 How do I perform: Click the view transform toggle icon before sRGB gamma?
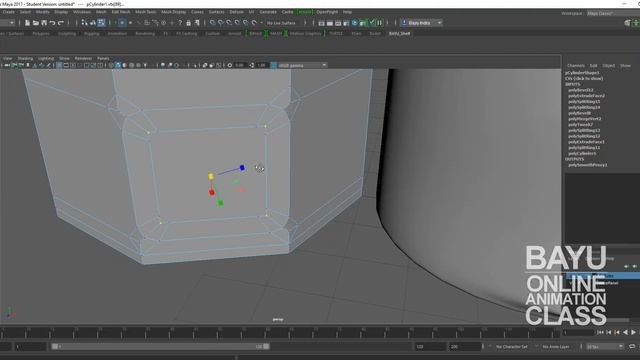(x=274, y=65)
